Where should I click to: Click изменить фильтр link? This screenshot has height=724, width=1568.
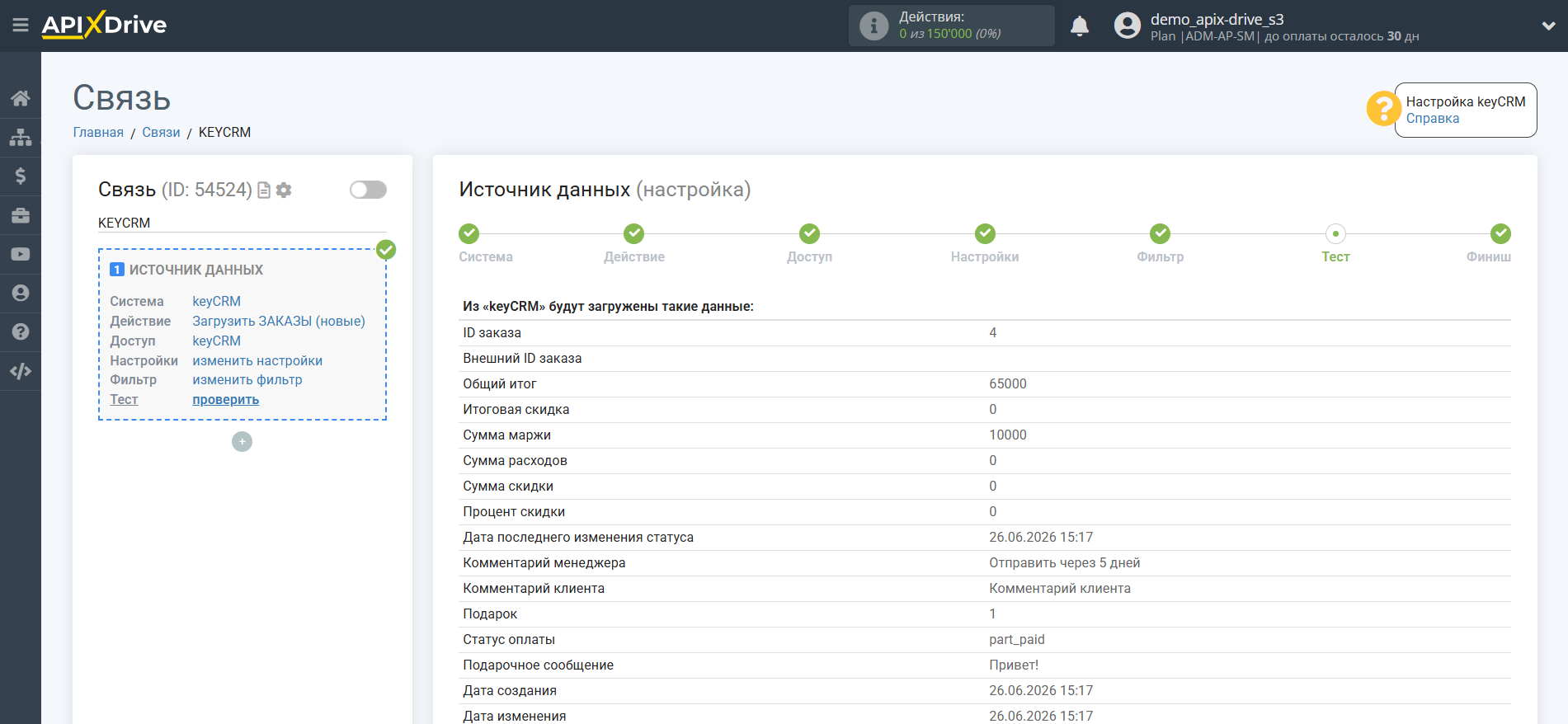[247, 379]
